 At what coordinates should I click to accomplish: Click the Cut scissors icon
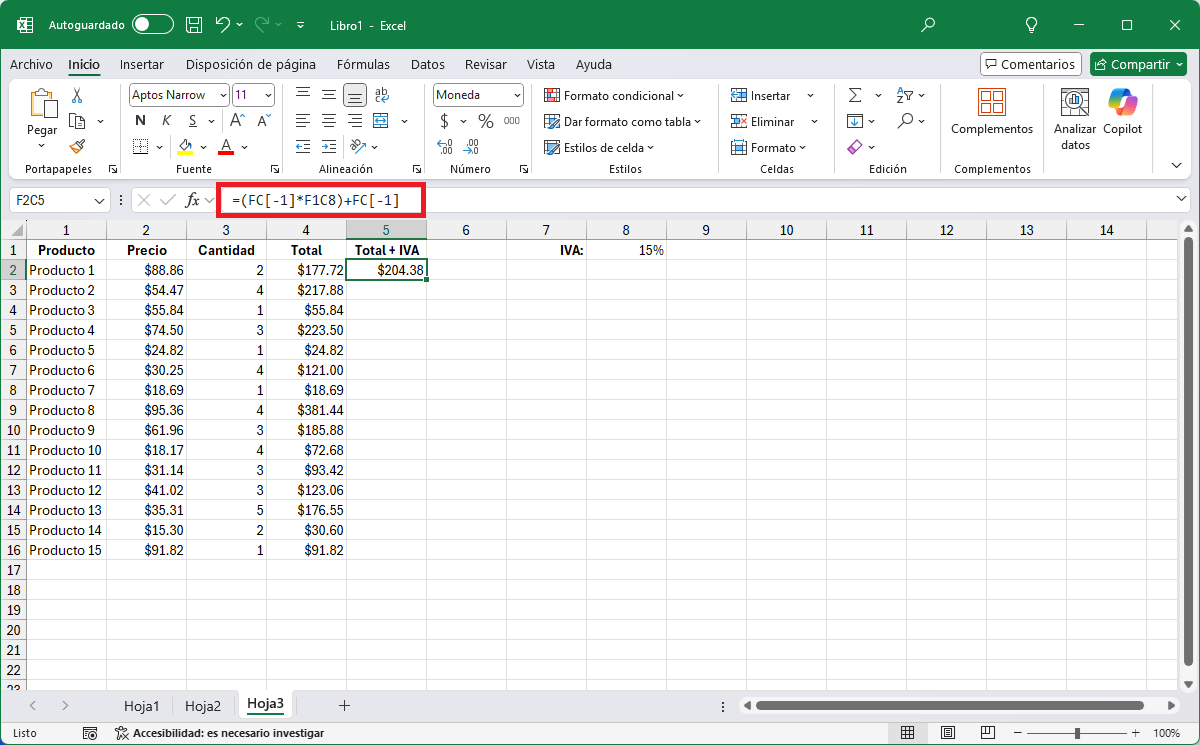point(76,96)
